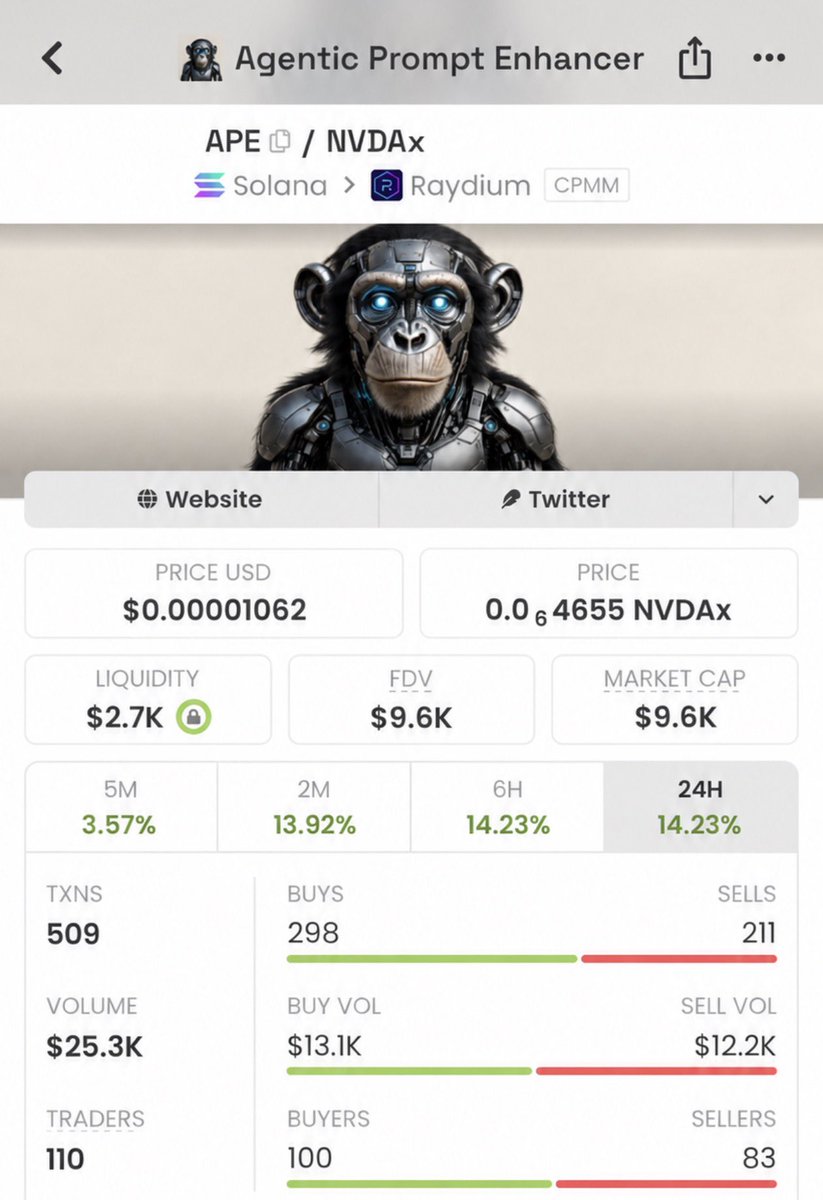This screenshot has height=1200, width=823.
Task: Tap the Market Cap info label
Action: [675, 679]
